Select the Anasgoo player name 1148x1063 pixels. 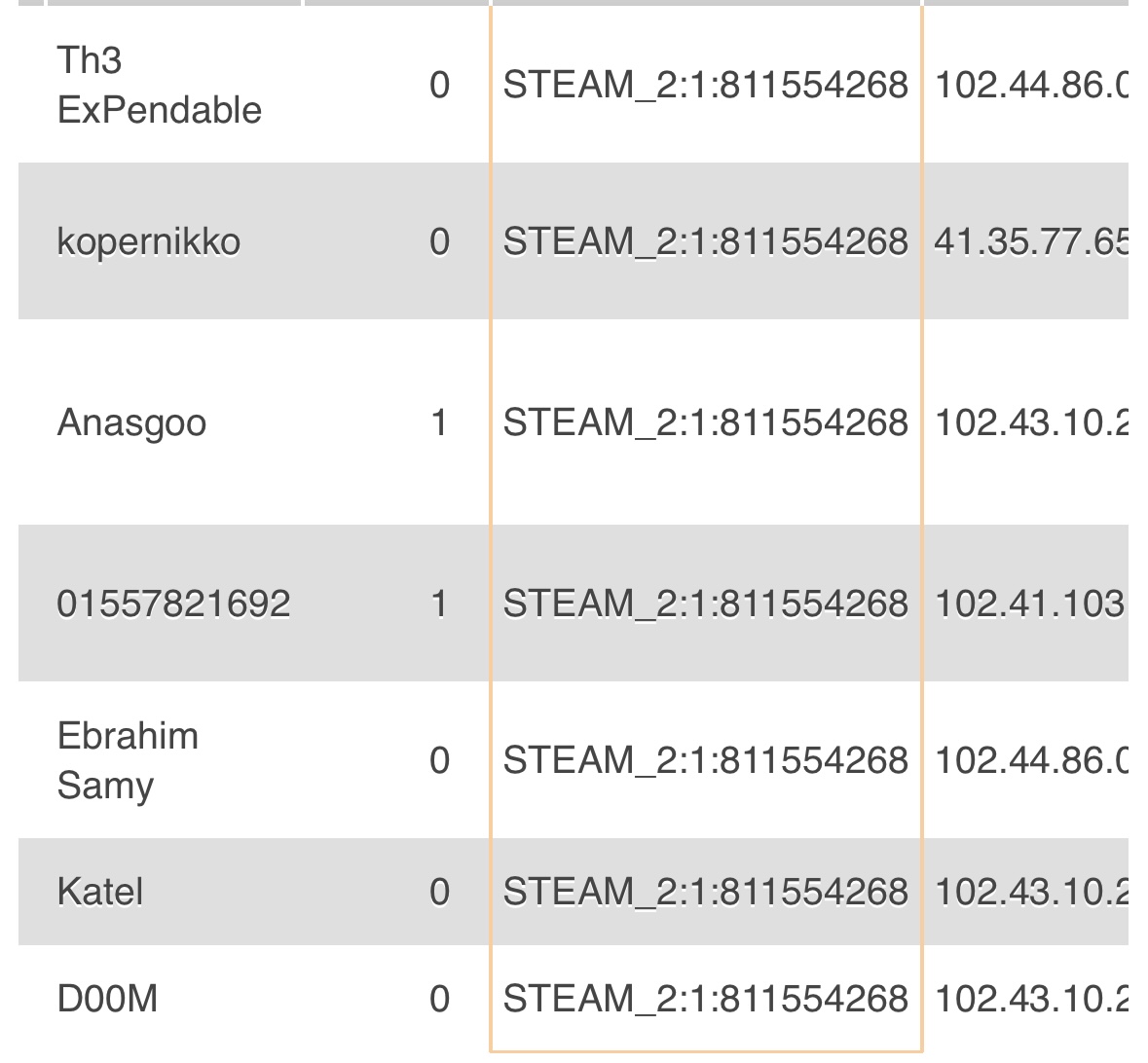[x=131, y=422]
